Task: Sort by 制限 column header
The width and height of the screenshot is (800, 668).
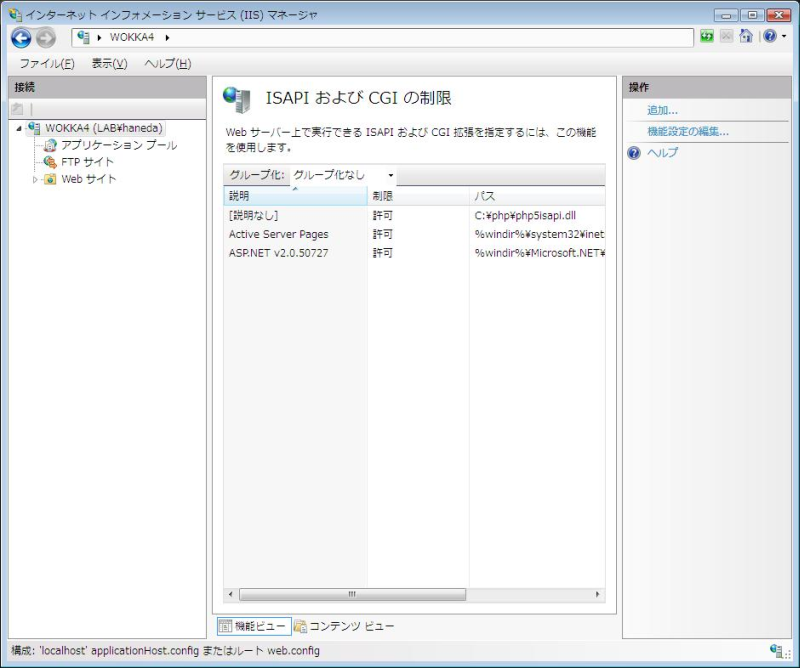Action: [x=418, y=196]
